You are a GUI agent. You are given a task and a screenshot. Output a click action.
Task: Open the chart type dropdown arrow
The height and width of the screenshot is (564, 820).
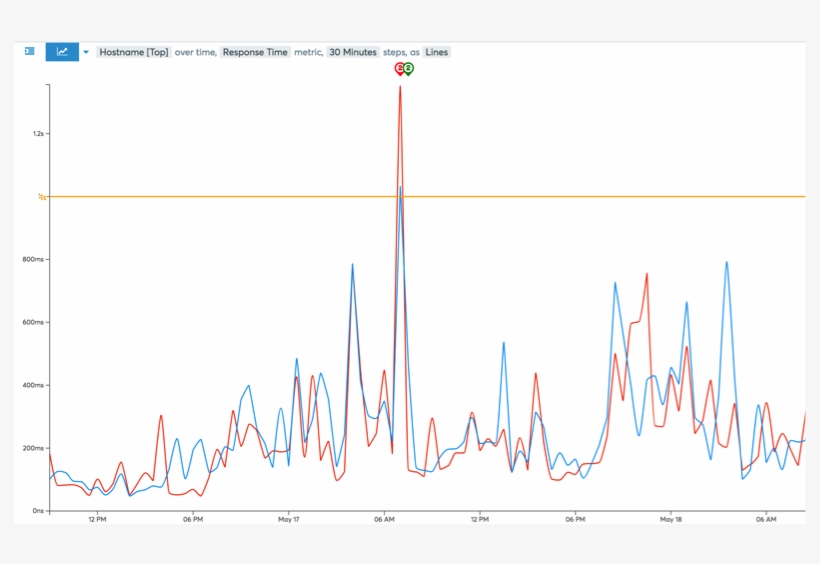point(86,52)
